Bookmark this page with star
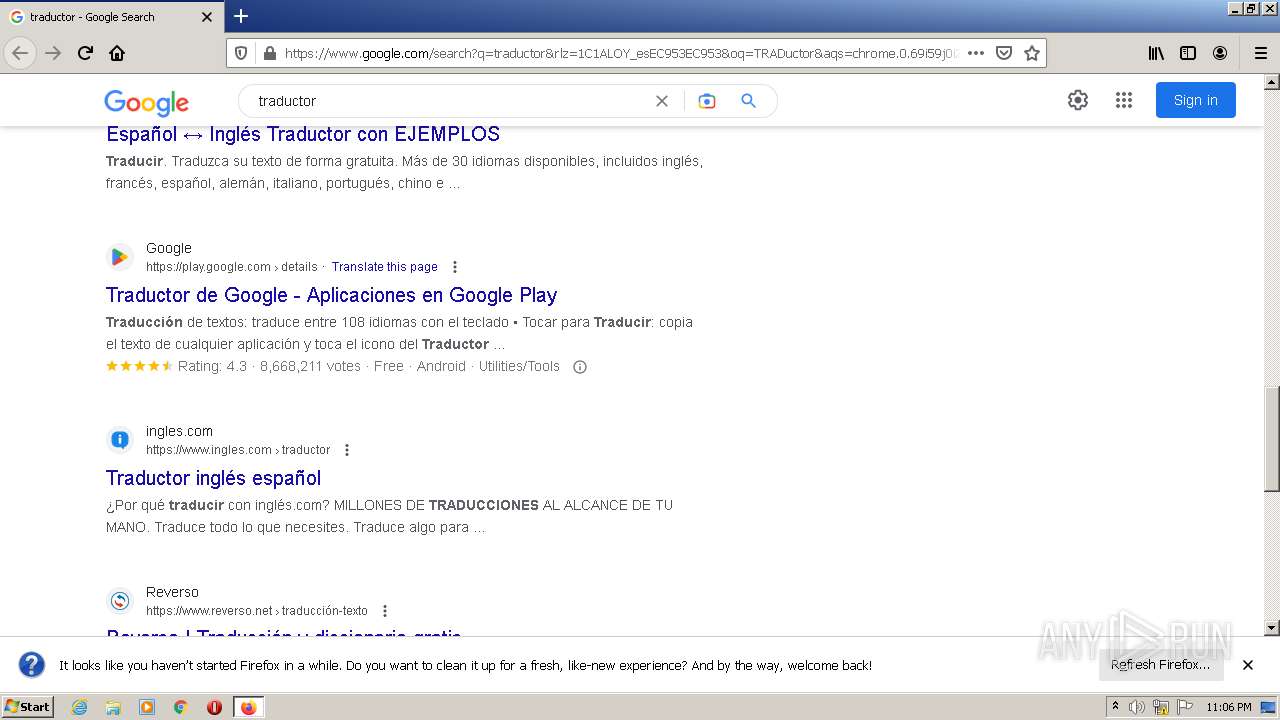The image size is (1280, 720). 1032,53
